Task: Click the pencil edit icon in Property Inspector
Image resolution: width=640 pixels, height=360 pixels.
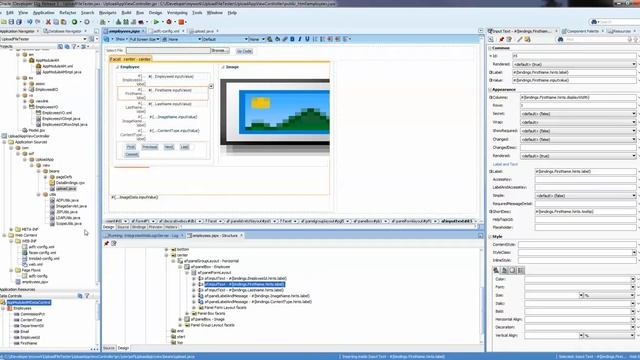Action: 520,39
